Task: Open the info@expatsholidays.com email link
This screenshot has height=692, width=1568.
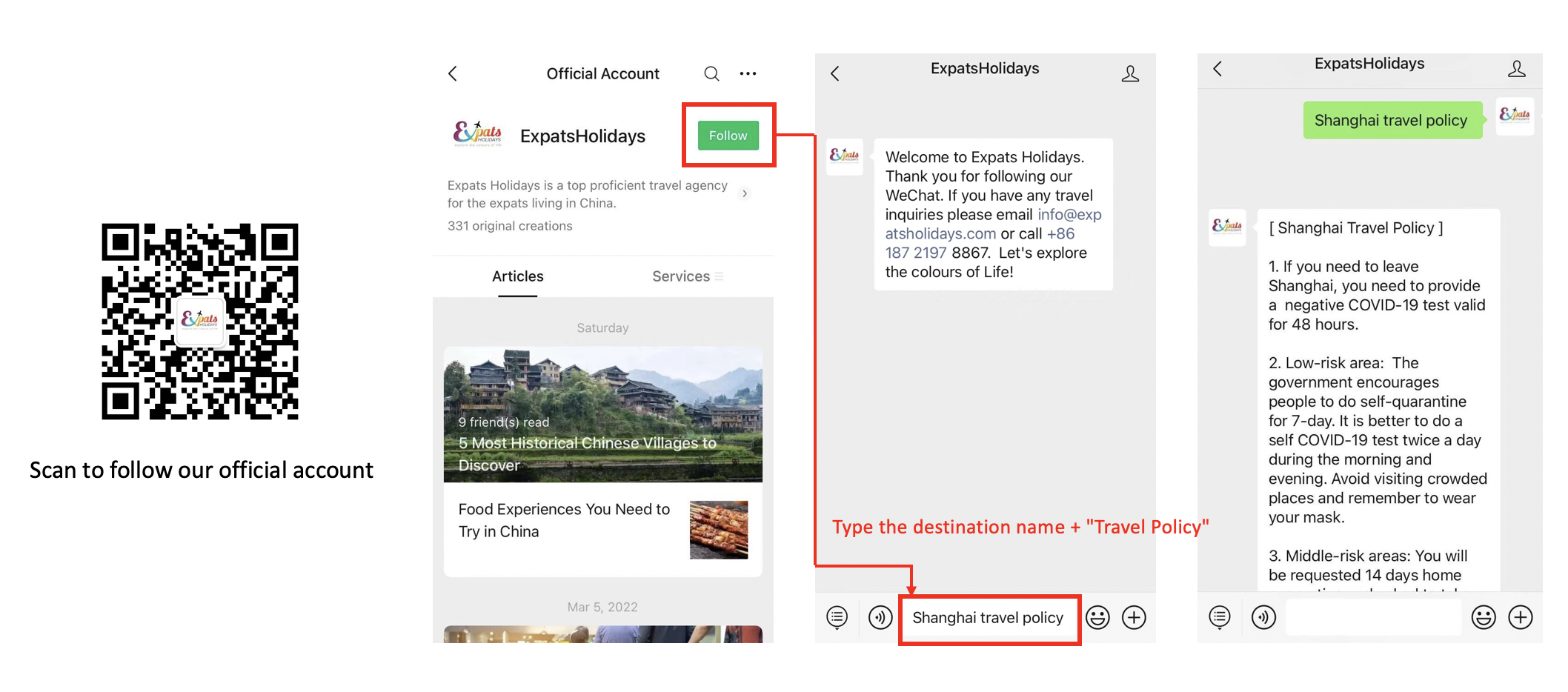Action: pos(993,224)
